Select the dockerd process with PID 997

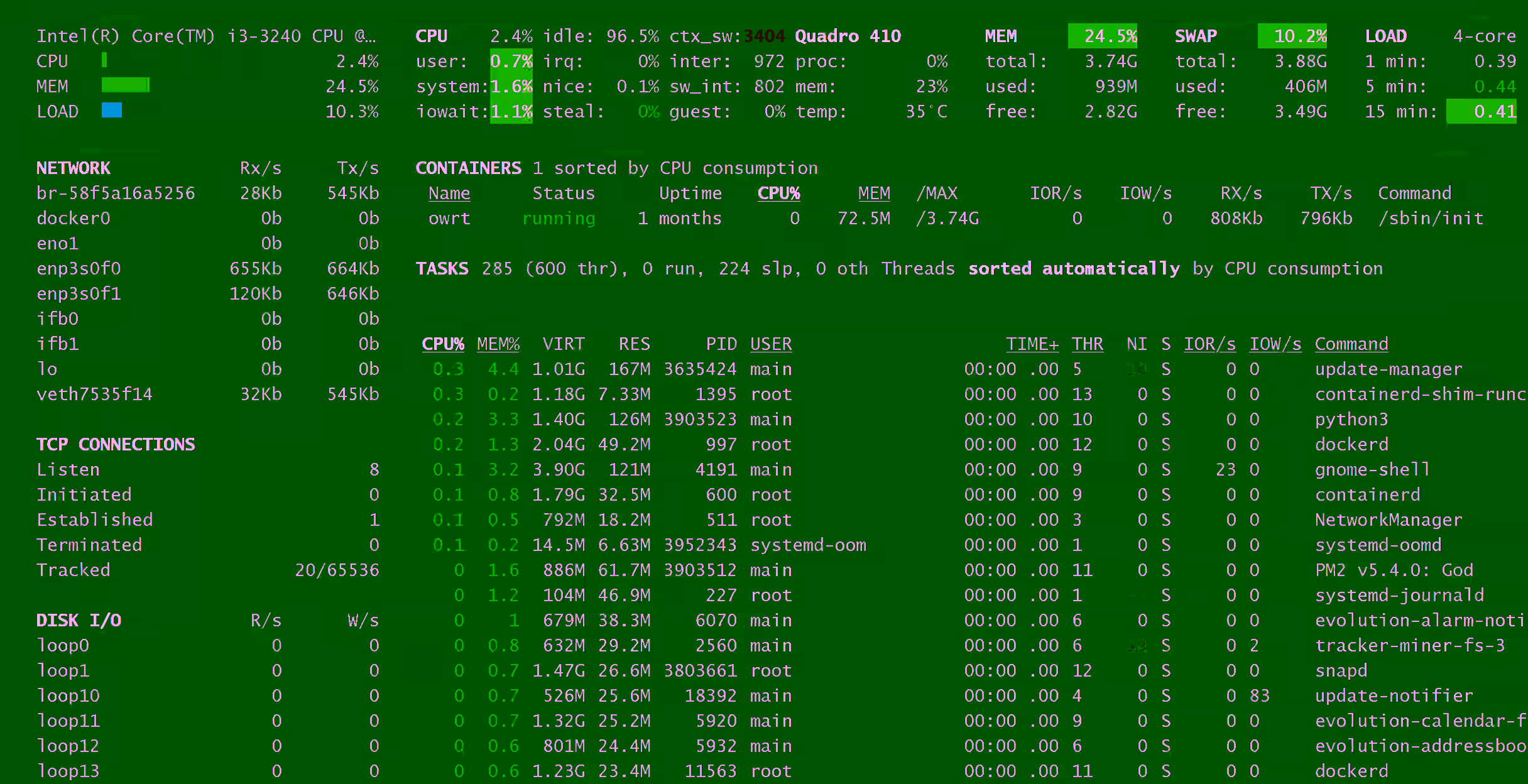[x=1351, y=445]
